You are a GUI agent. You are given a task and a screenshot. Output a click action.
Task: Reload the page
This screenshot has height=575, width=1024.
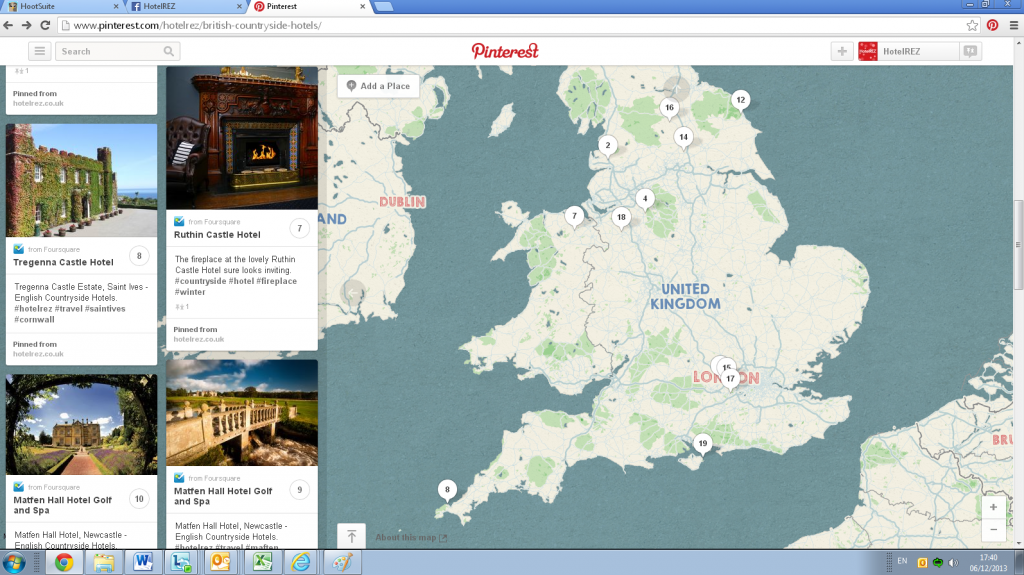pyautogui.click(x=45, y=25)
